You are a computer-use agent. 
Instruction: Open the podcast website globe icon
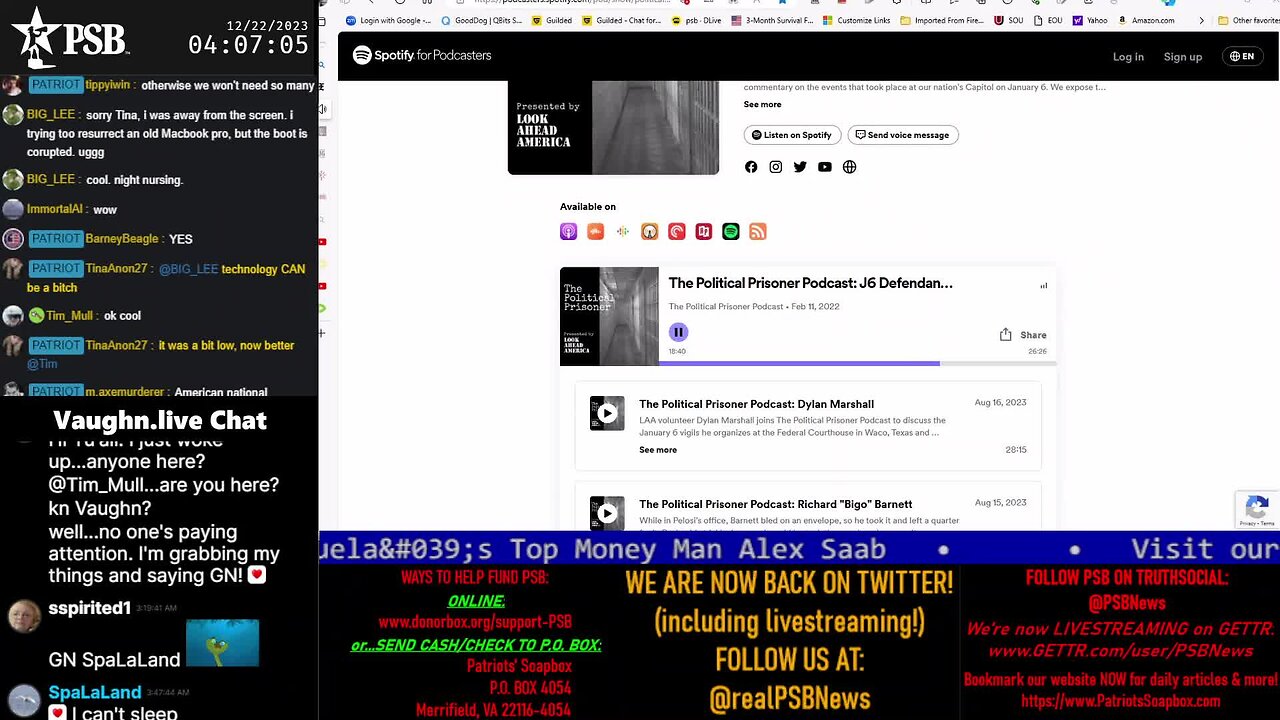click(x=849, y=167)
